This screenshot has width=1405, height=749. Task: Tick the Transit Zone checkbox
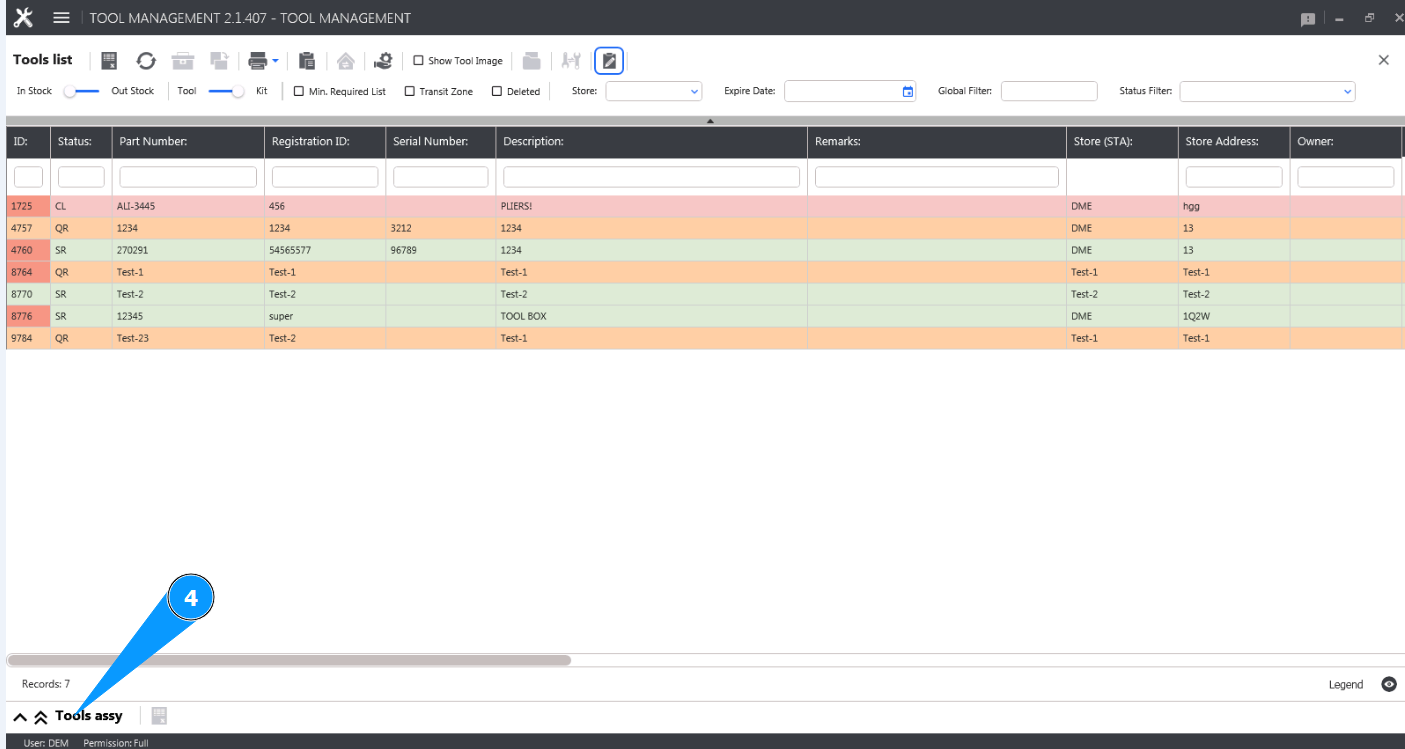click(x=410, y=91)
